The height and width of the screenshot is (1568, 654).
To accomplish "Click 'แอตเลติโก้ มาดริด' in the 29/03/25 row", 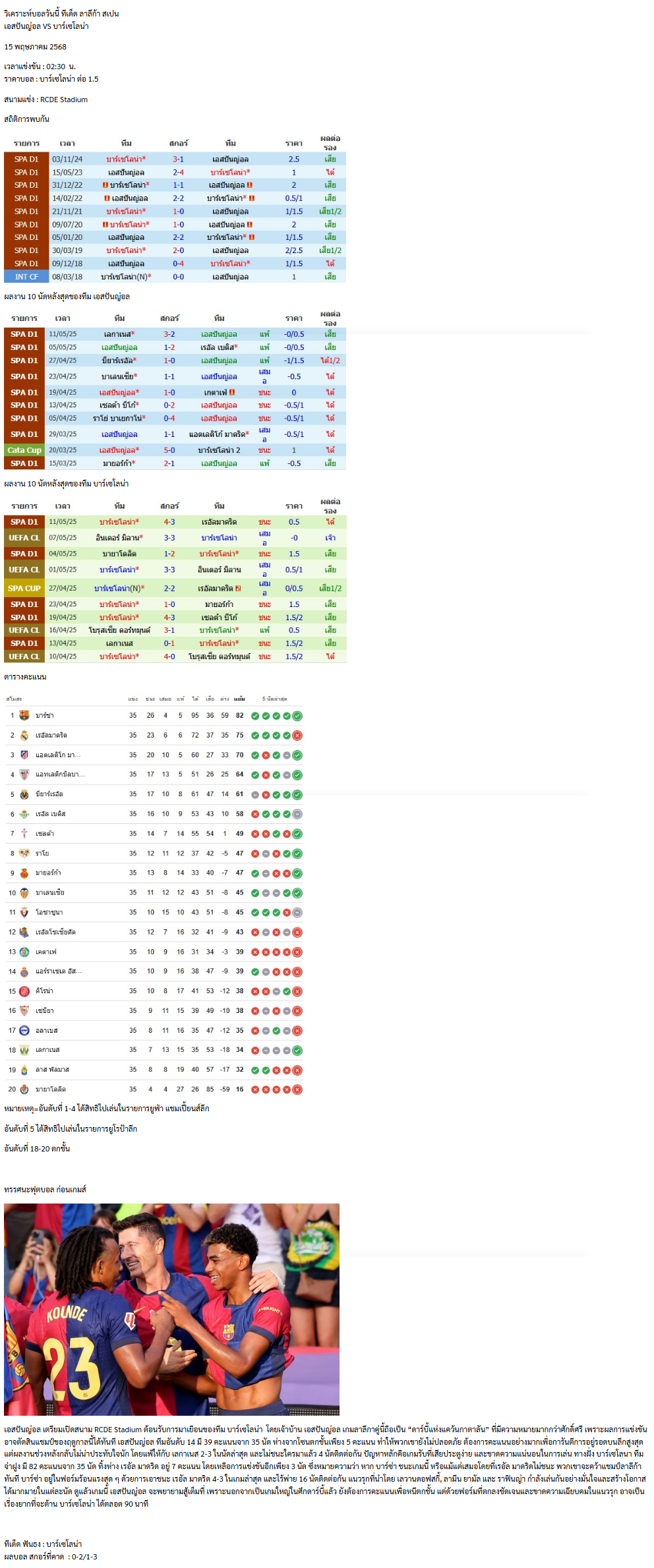I will pyautogui.click(x=218, y=434).
